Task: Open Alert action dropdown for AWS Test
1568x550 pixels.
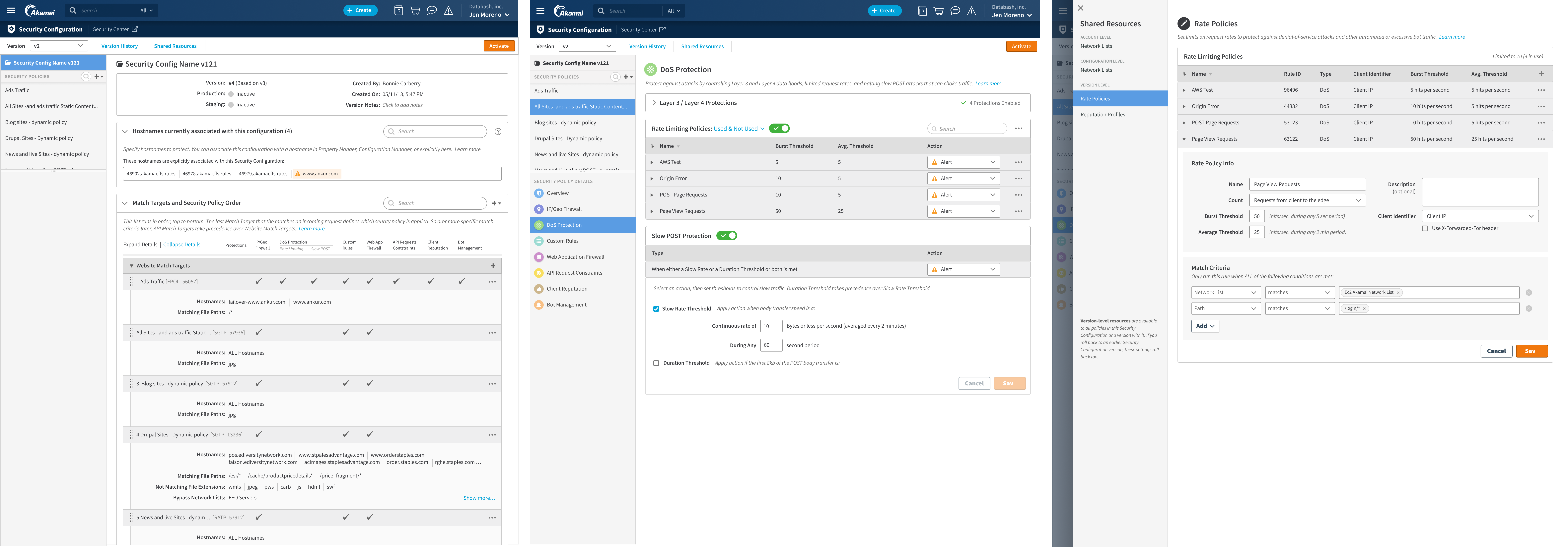Action: pyautogui.click(x=963, y=162)
